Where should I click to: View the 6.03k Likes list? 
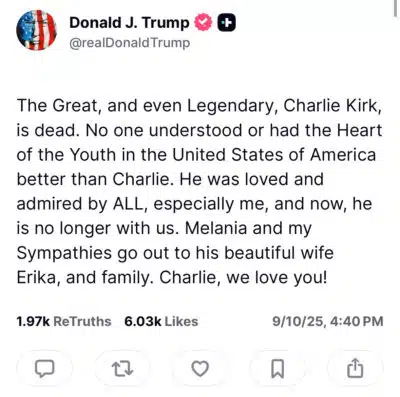pos(161,321)
